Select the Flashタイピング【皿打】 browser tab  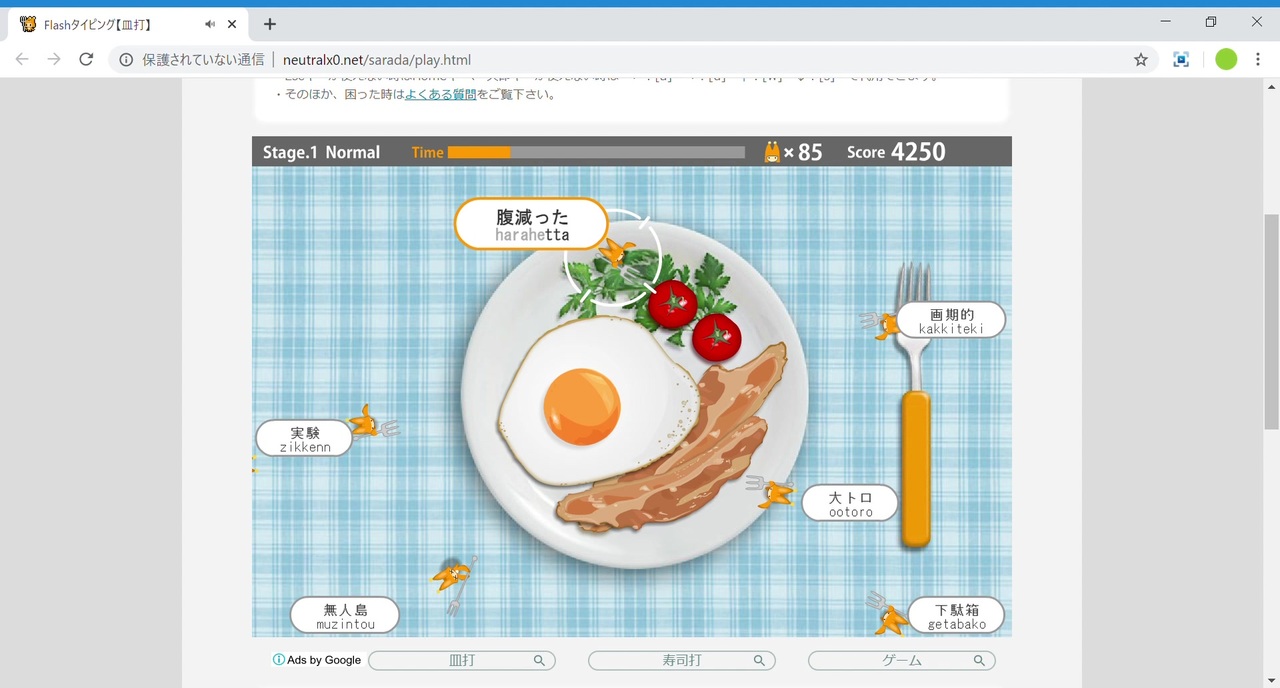click(110, 23)
